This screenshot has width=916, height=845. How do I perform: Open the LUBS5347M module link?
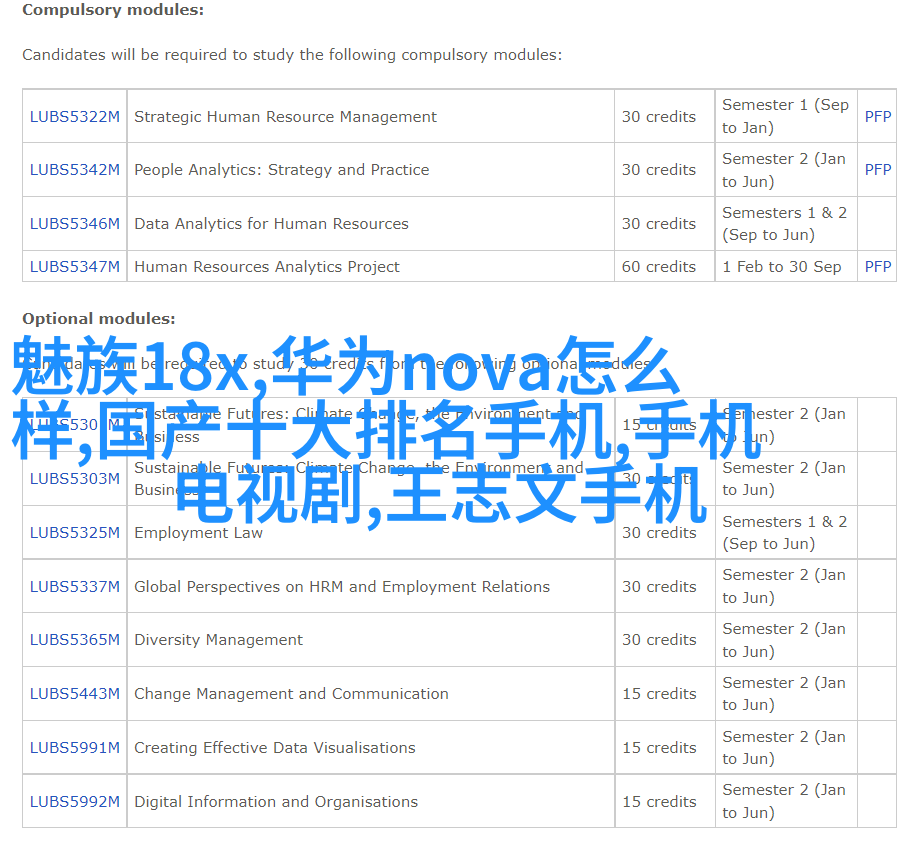[75, 266]
